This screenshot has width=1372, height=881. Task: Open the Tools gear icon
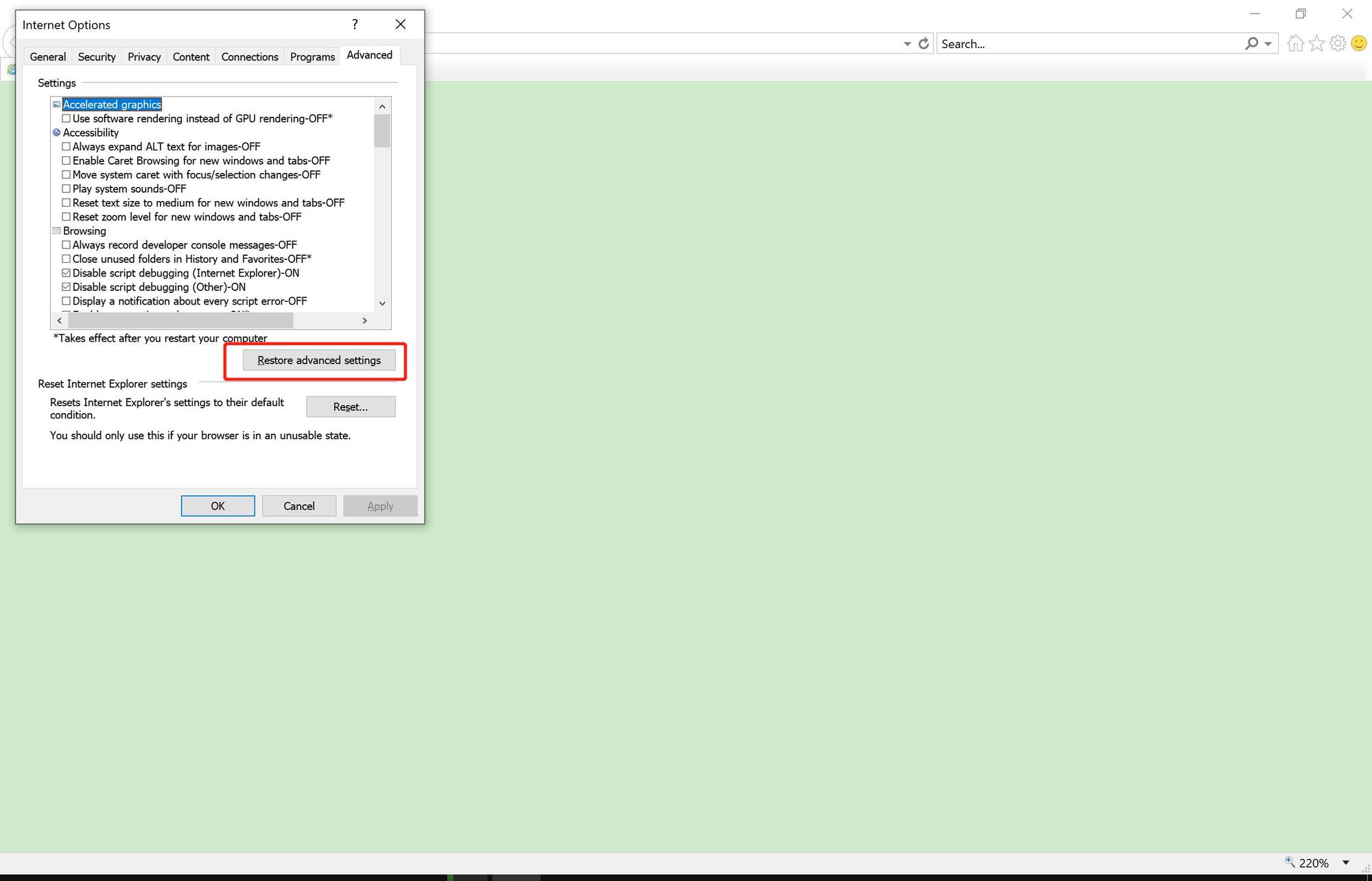(x=1338, y=44)
